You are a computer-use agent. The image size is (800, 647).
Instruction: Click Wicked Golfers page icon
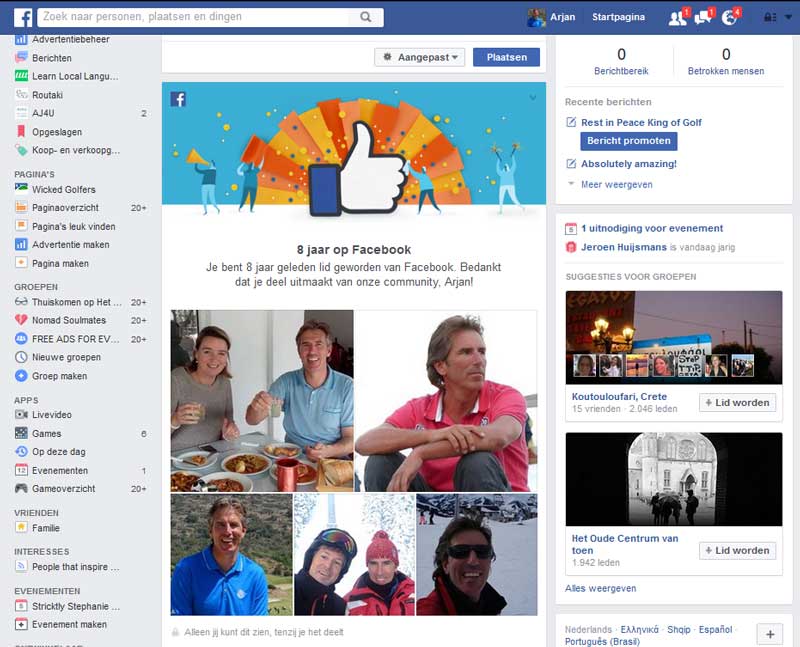click(x=21, y=189)
